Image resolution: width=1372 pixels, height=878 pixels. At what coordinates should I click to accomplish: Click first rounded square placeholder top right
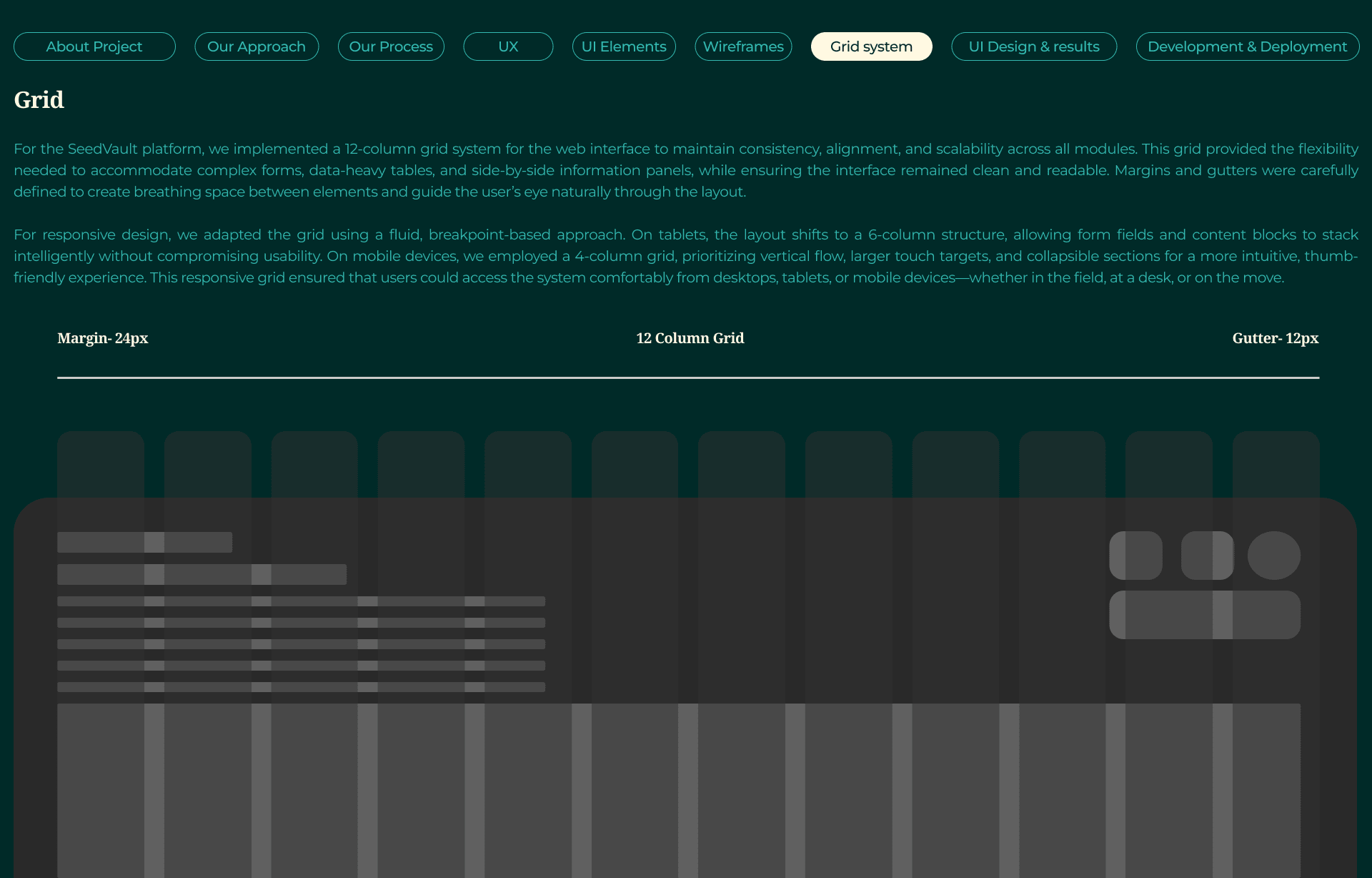pos(1135,556)
